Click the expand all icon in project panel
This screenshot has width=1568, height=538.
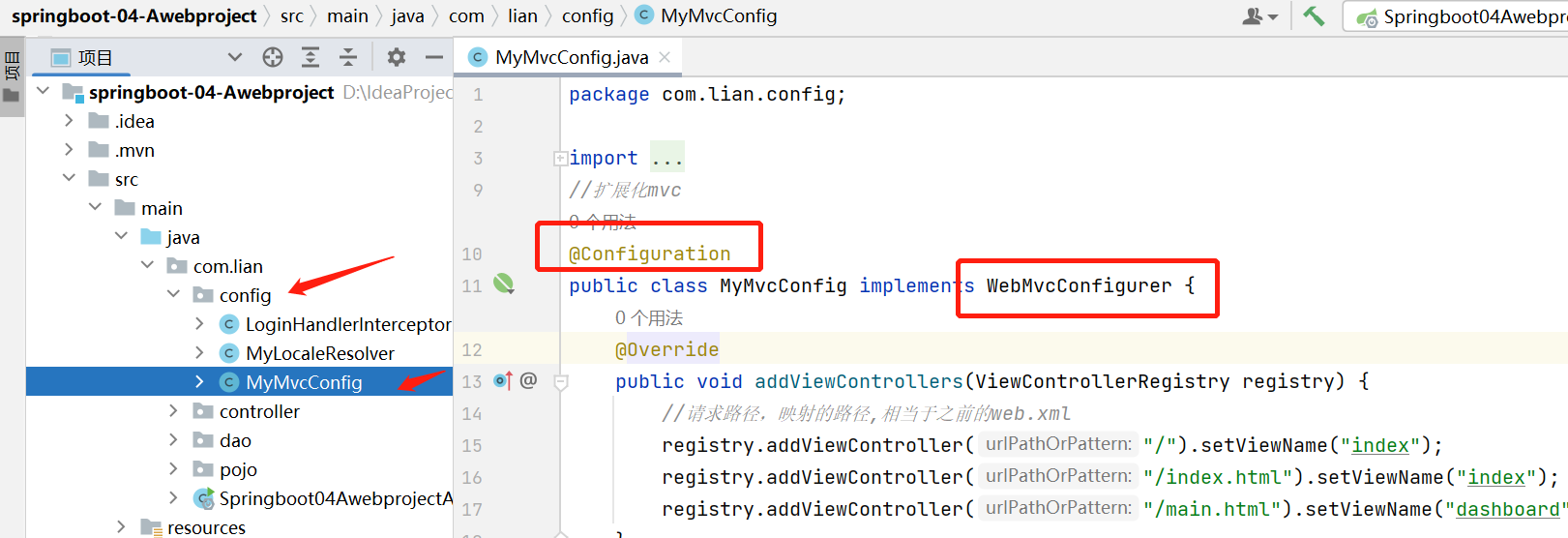pos(311,58)
